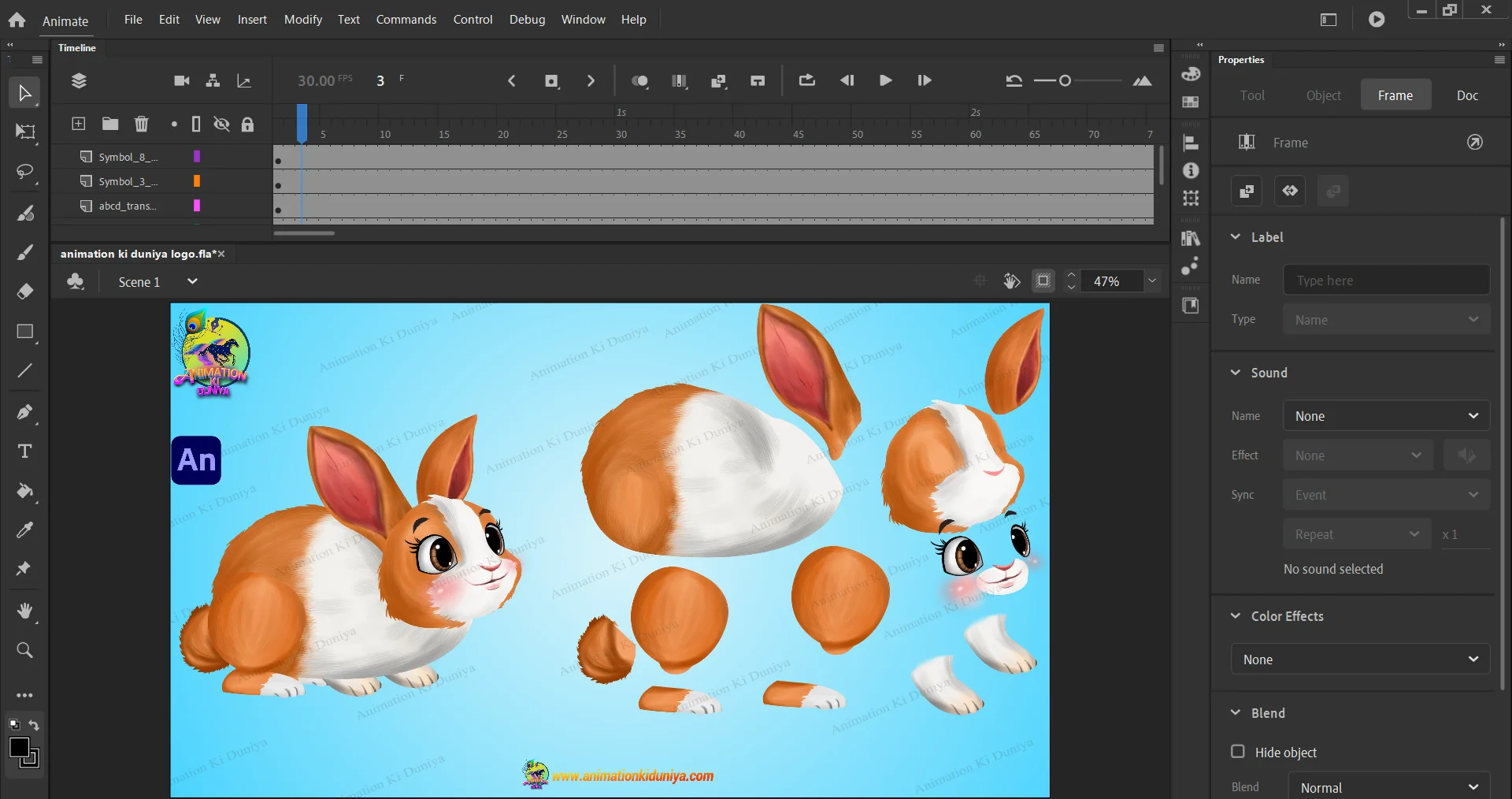Select the Lasso tool
Image resolution: width=1512 pixels, height=799 pixels.
pyautogui.click(x=25, y=172)
